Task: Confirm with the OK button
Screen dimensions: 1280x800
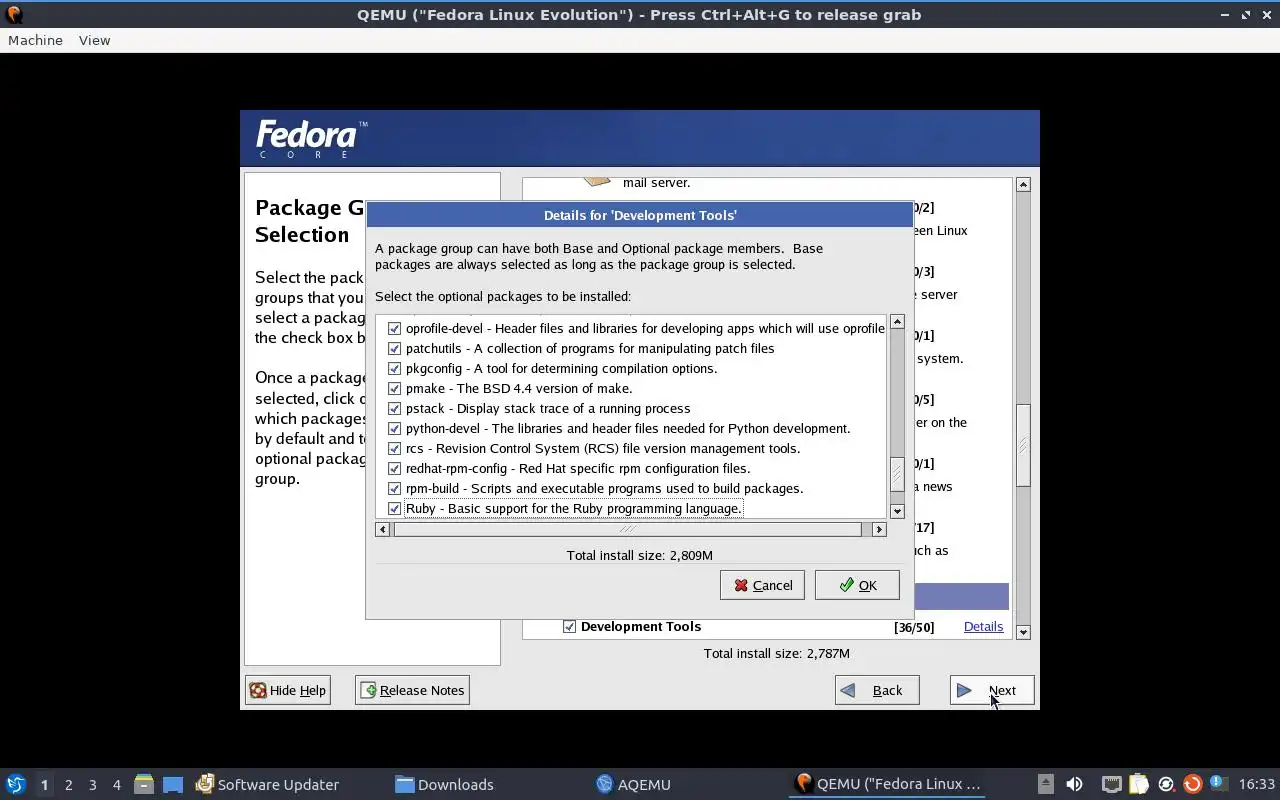Action: pyautogui.click(x=857, y=585)
